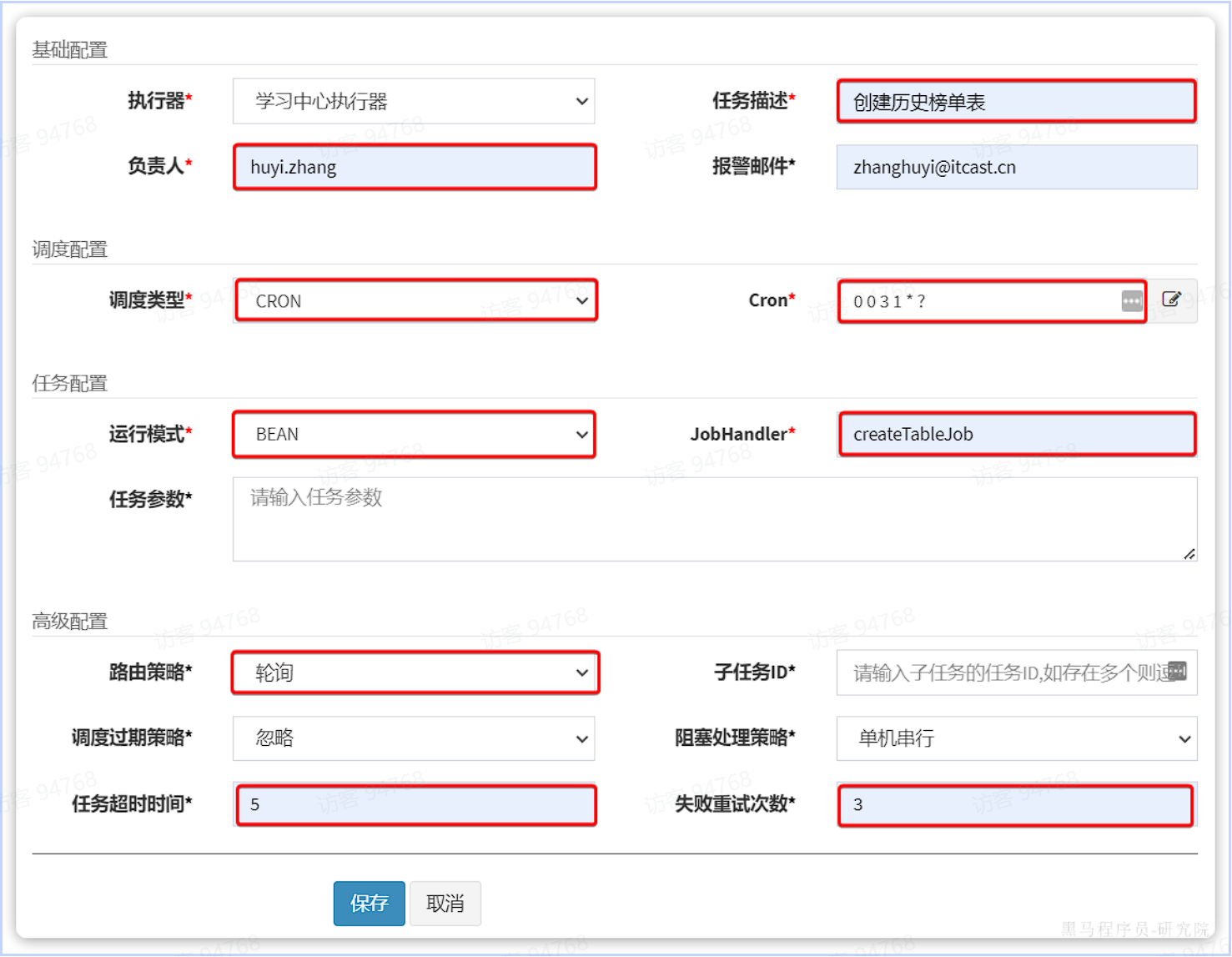The image size is (1232, 957).
Task: Focus the 任务超时时间 input field
Action: click(414, 804)
